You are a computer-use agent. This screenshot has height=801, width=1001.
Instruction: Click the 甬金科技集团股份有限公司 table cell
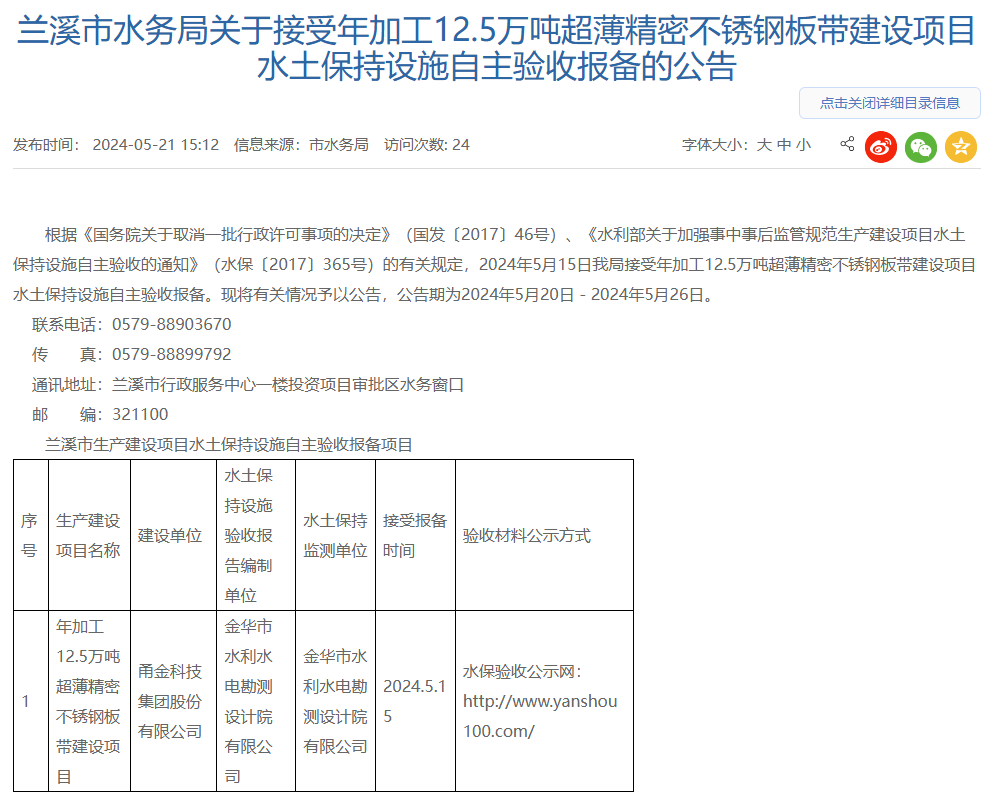pos(170,701)
